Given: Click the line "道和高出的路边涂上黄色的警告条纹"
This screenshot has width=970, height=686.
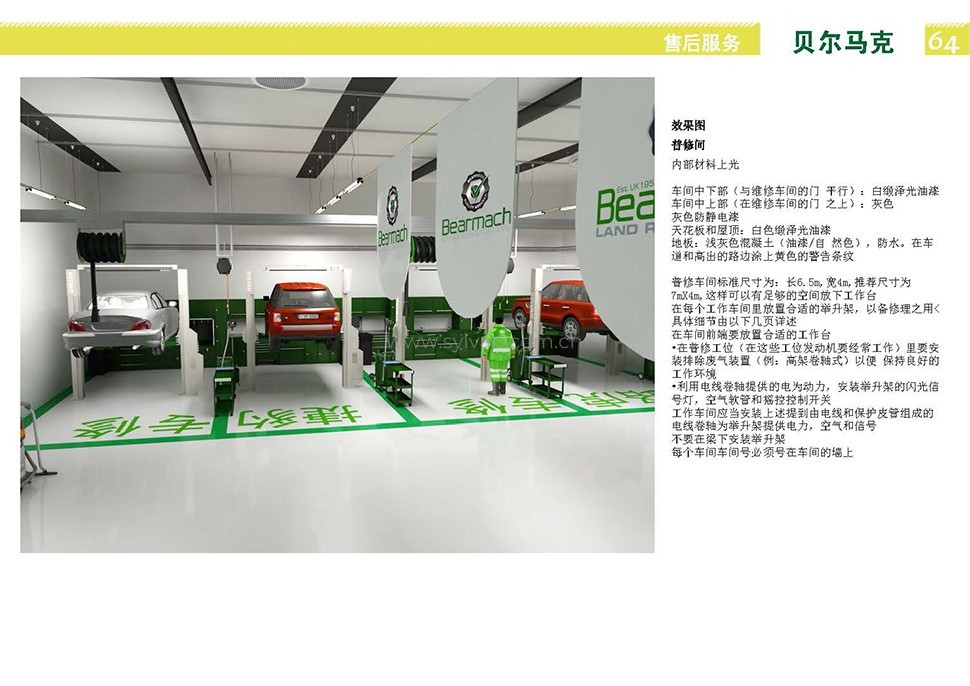Looking at the screenshot, I should coord(762,256).
